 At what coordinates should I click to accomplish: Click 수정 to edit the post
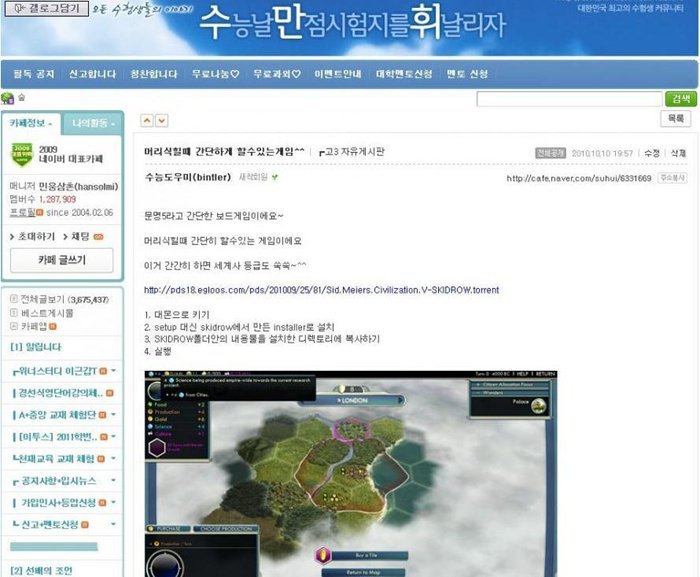point(652,153)
